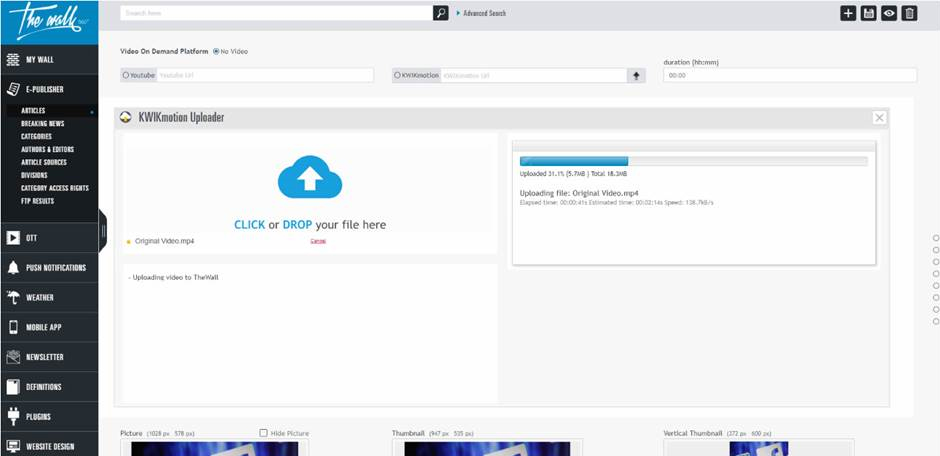The height and width of the screenshot is (456, 940).
Task: Click the Picture image thumbnail
Action: tap(215, 449)
